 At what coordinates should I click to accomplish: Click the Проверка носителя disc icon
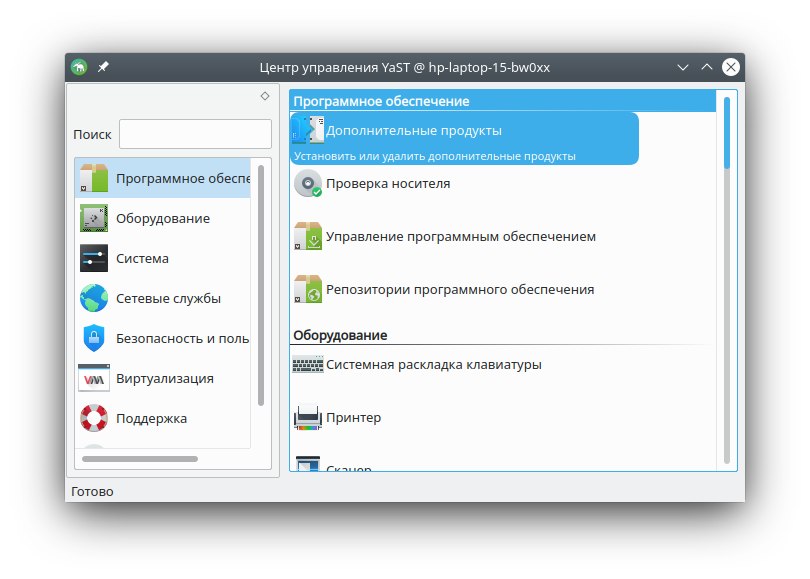click(x=308, y=183)
